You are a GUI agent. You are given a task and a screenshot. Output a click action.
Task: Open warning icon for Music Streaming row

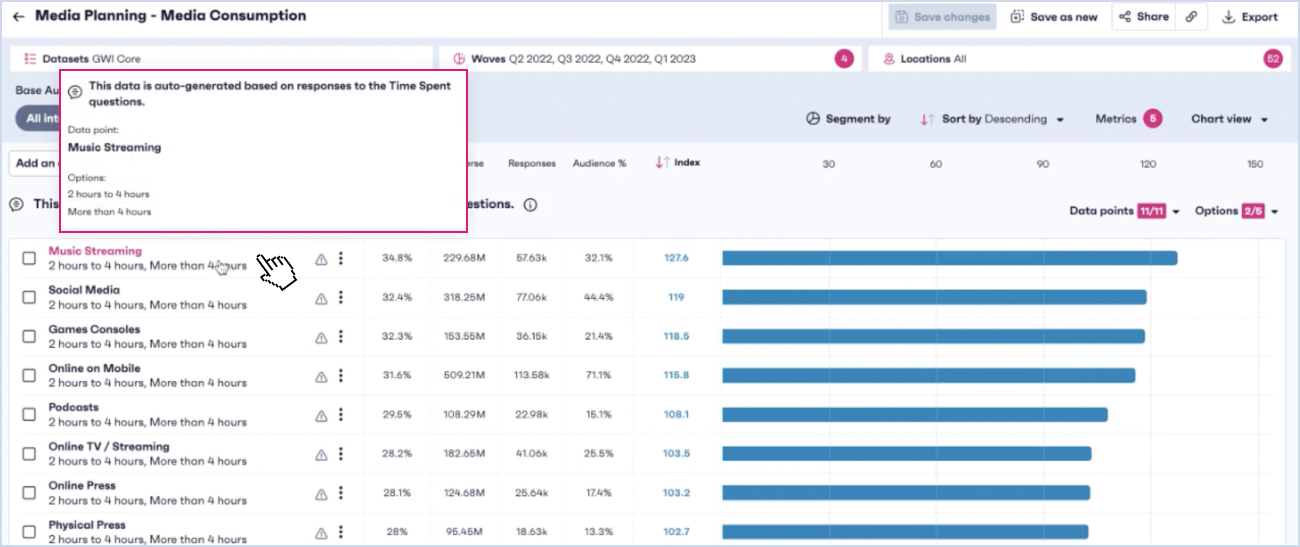click(321, 259)
